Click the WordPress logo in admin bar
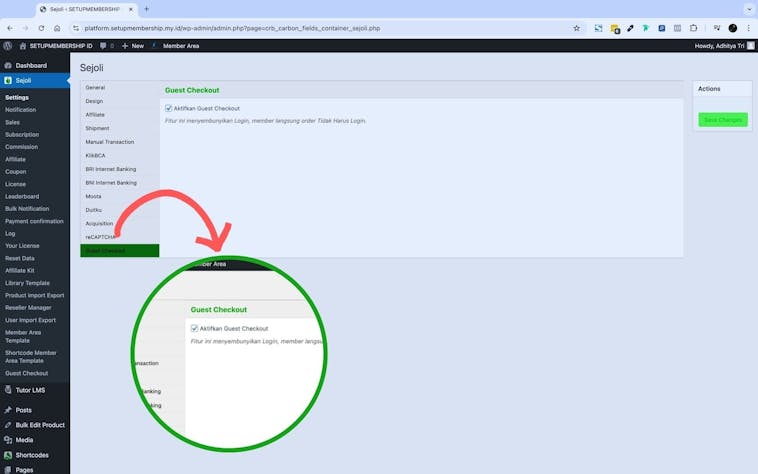The width and height of the screenshot is (758, 474). 8,46
